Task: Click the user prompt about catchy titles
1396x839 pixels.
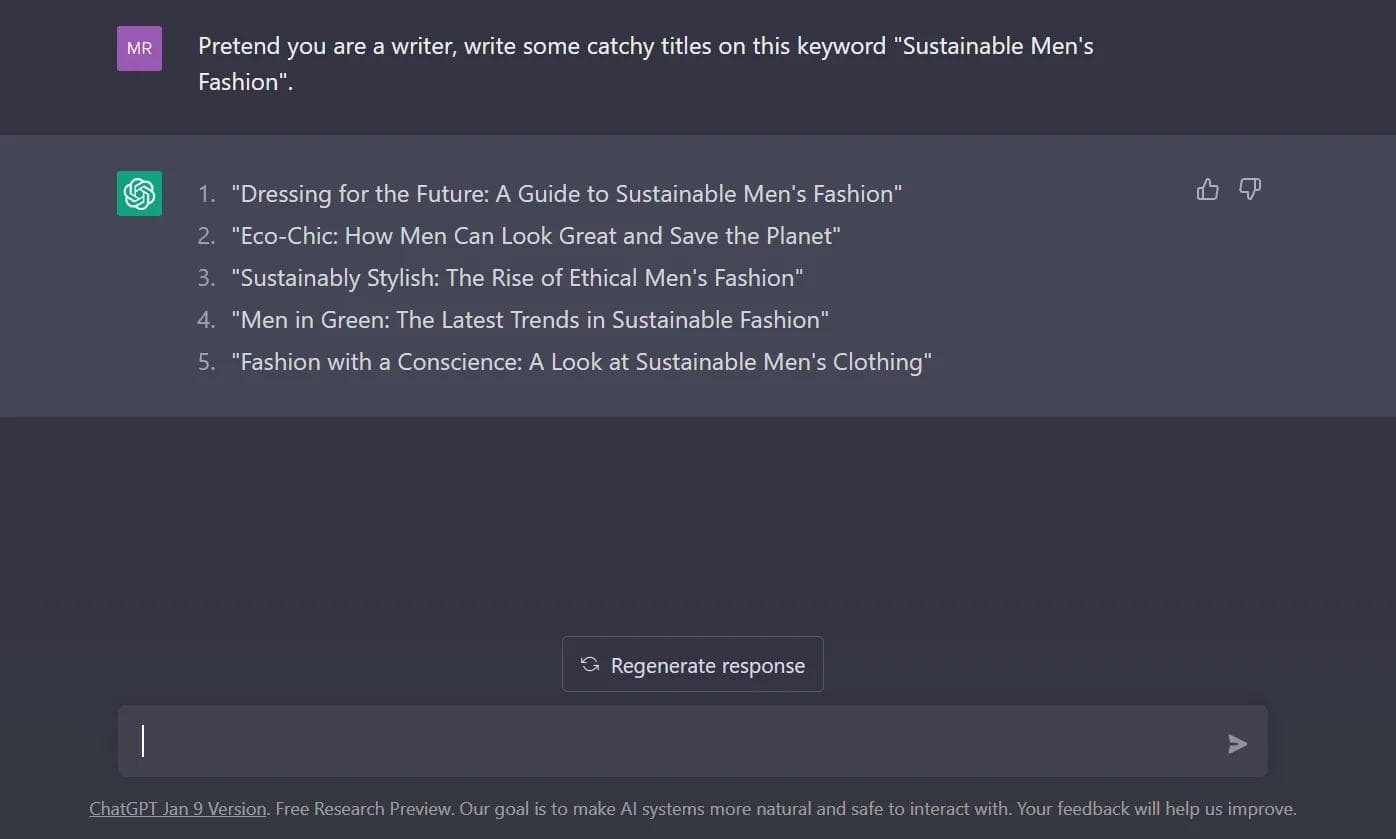Action: [x=645, y=47]
